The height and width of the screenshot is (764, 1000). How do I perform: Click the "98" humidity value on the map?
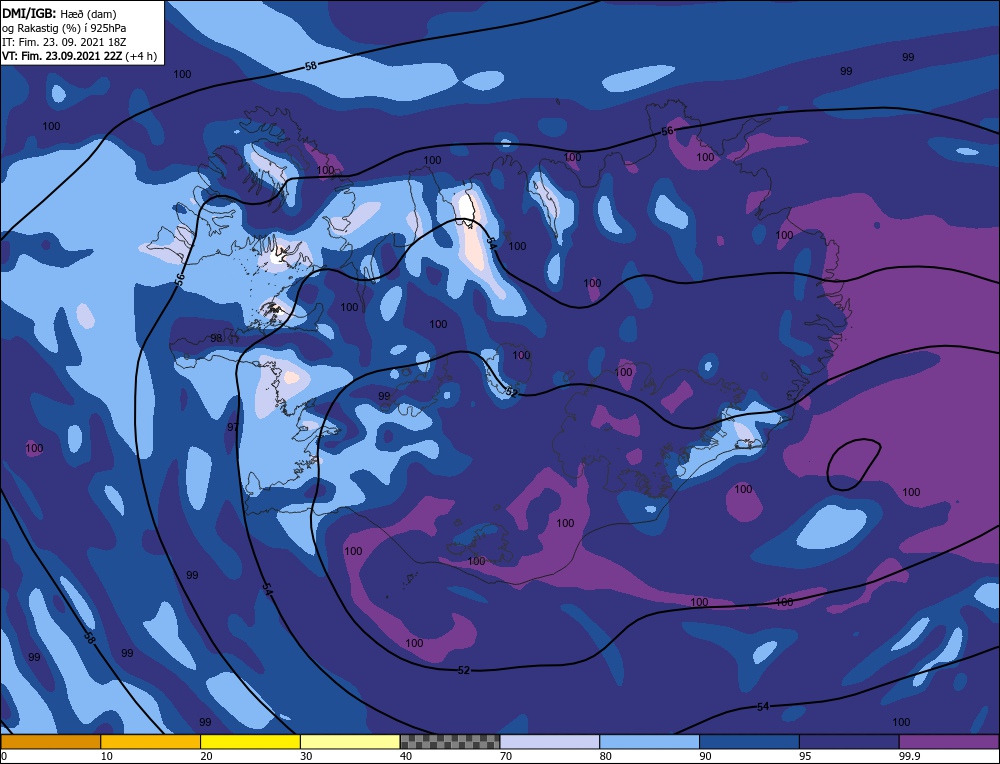[217, 338]
